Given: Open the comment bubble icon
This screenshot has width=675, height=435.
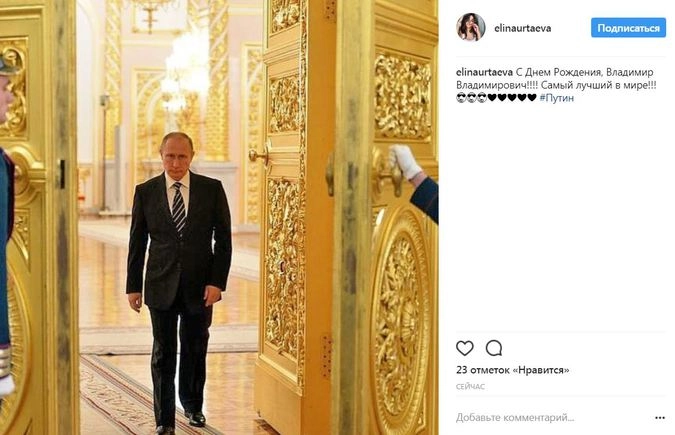Looking at the screenshot, I should coord(494,348).
